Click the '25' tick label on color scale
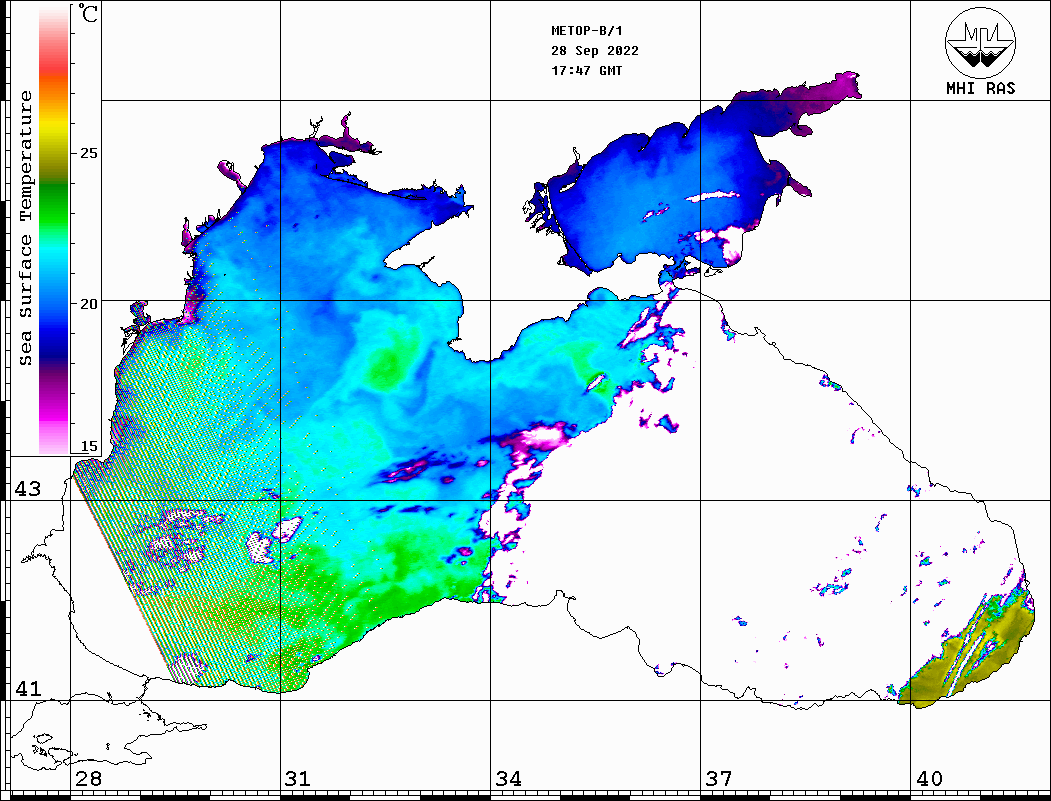Image resolution: width=1051 pixels, height=801 pixels. pos(88,153)
